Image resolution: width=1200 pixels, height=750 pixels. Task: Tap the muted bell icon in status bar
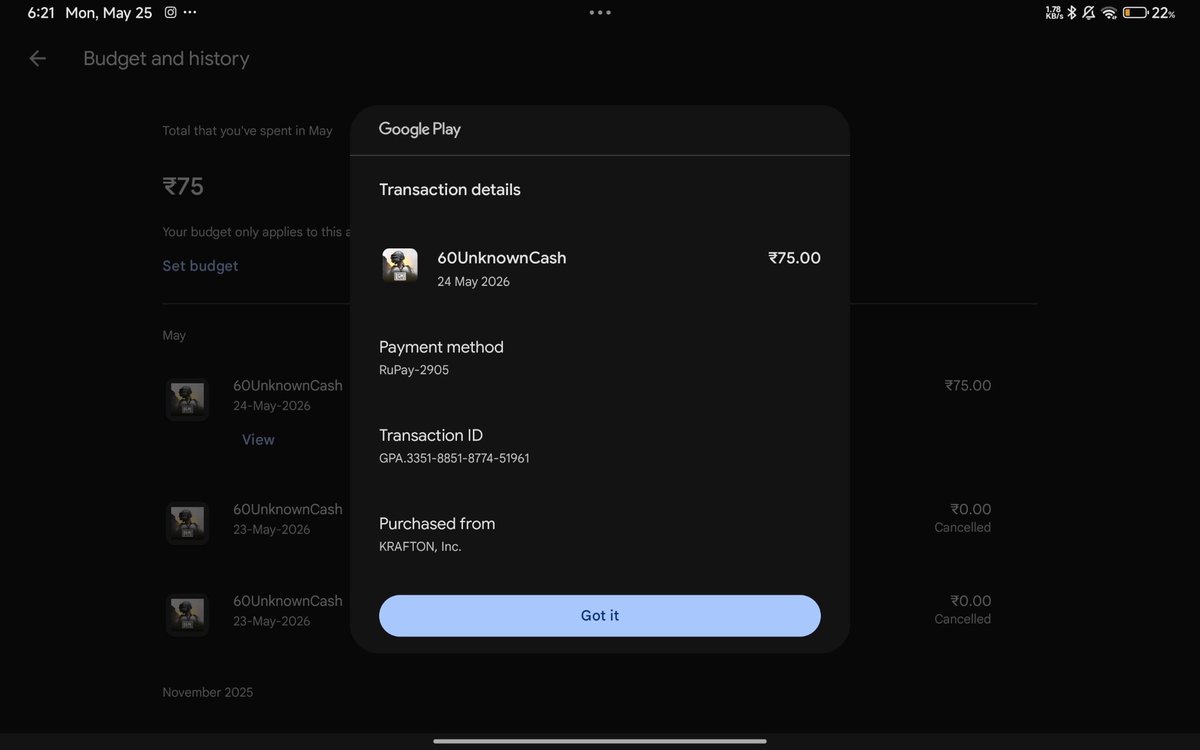tap(1088, 13)
